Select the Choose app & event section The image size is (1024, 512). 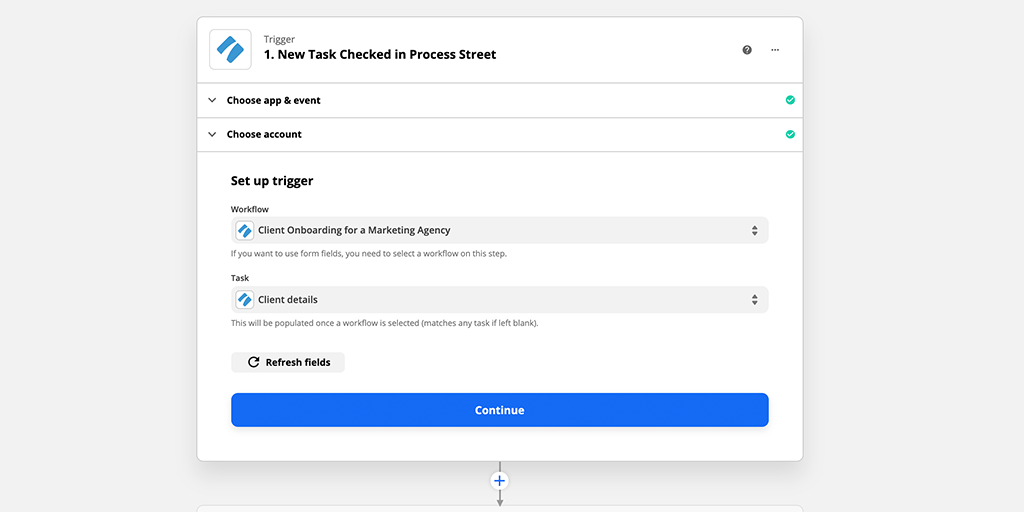pyautogui.click(x=500, y=100)
